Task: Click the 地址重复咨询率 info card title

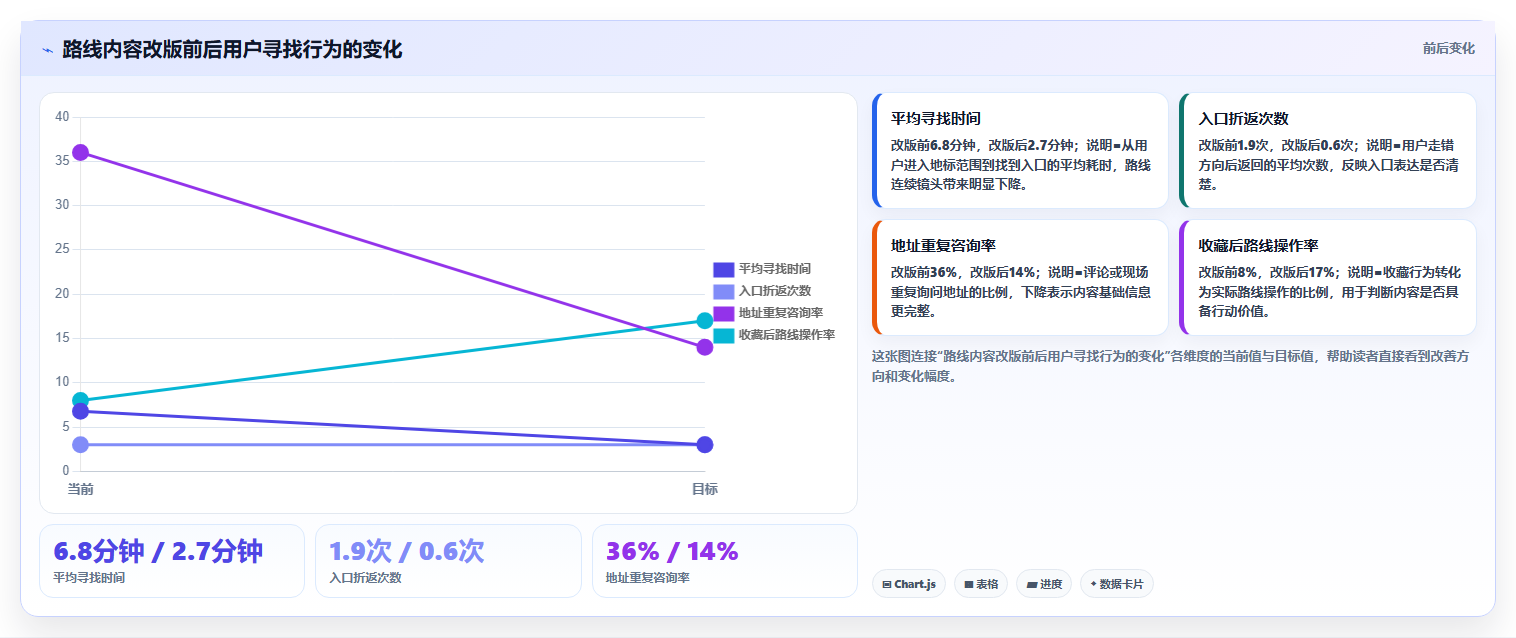Action: [943, 245]
